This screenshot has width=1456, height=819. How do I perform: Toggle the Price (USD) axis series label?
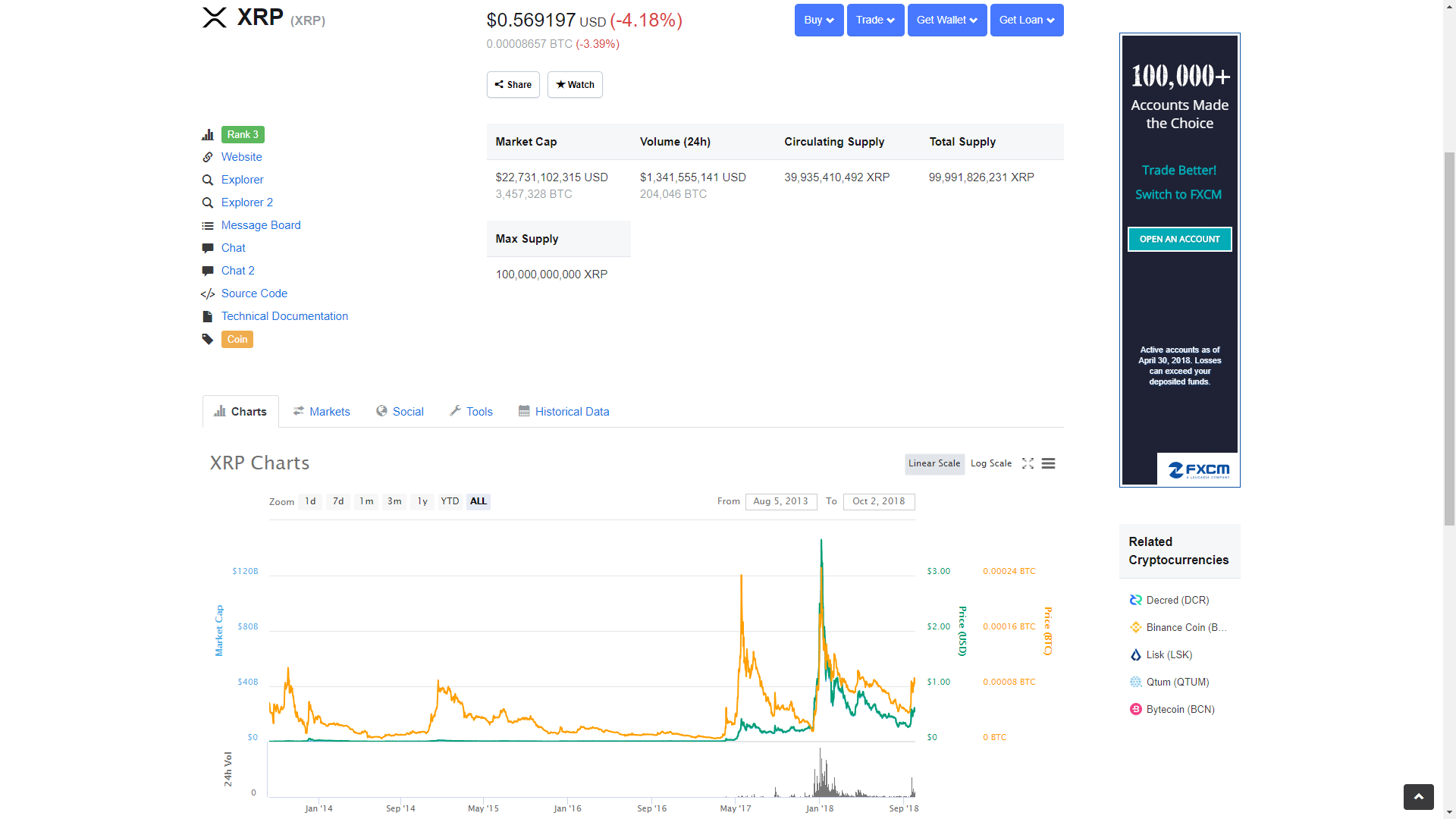click(962, 631)
